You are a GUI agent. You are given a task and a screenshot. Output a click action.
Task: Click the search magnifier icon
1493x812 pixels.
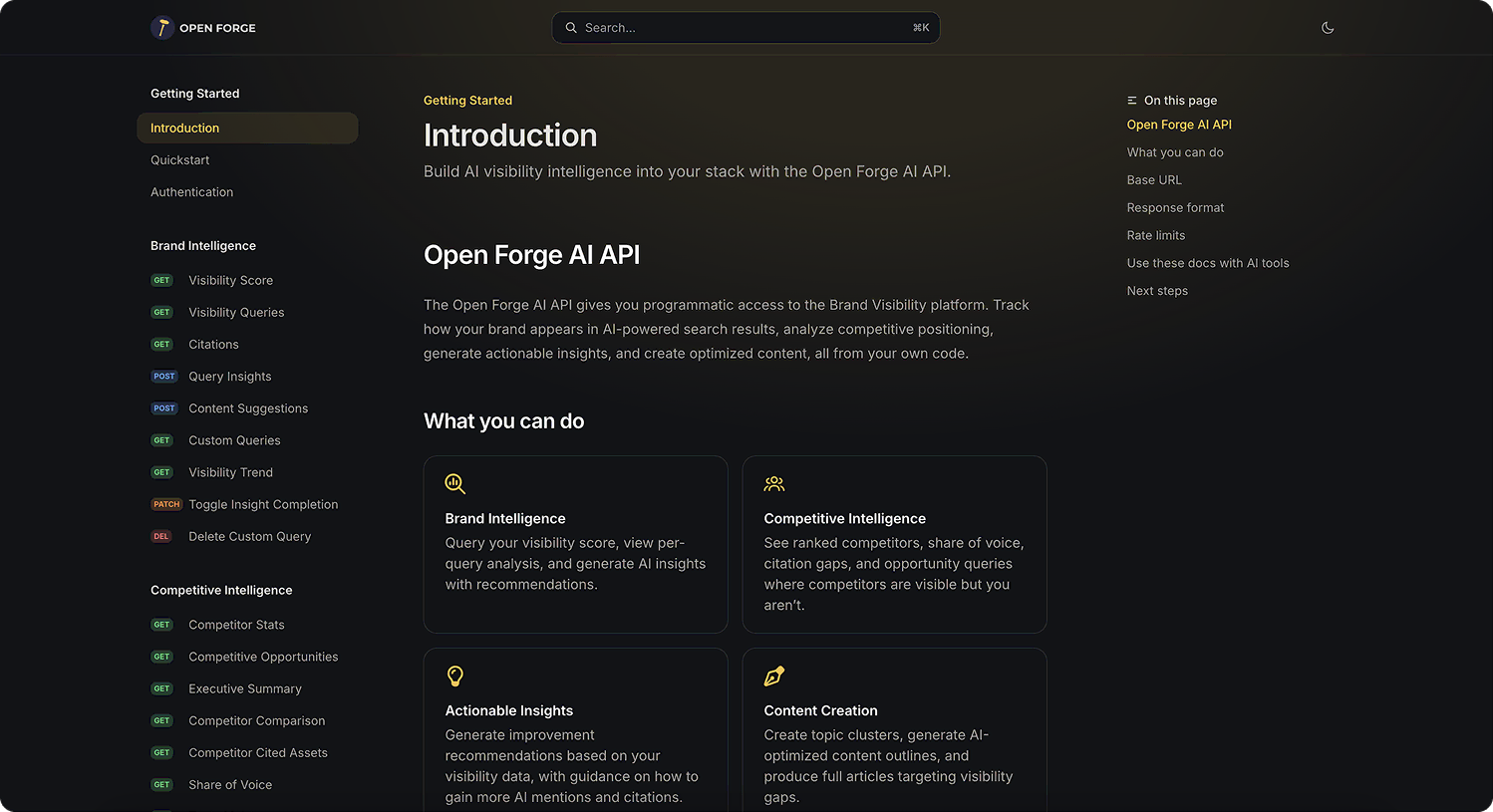tap(571, 28)
